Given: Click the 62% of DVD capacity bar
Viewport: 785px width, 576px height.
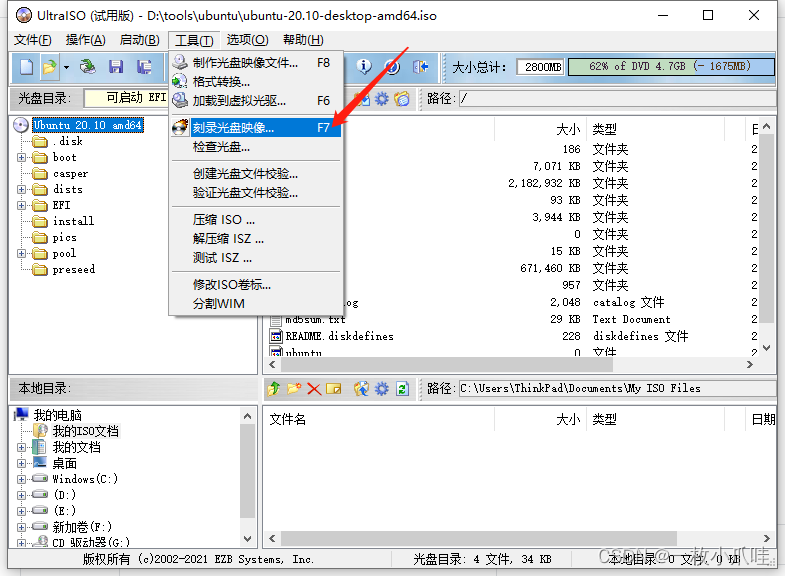Looking at the screenshot, I should point(671,67).
